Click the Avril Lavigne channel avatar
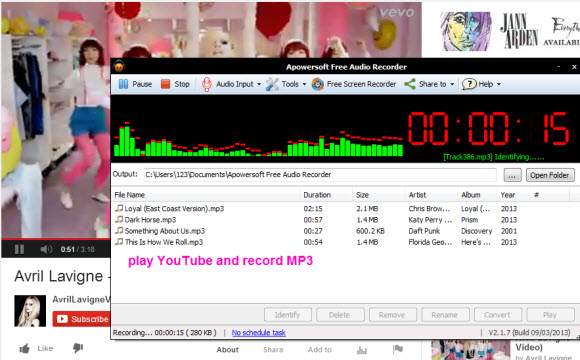580x360 pixels. point(30,311)
